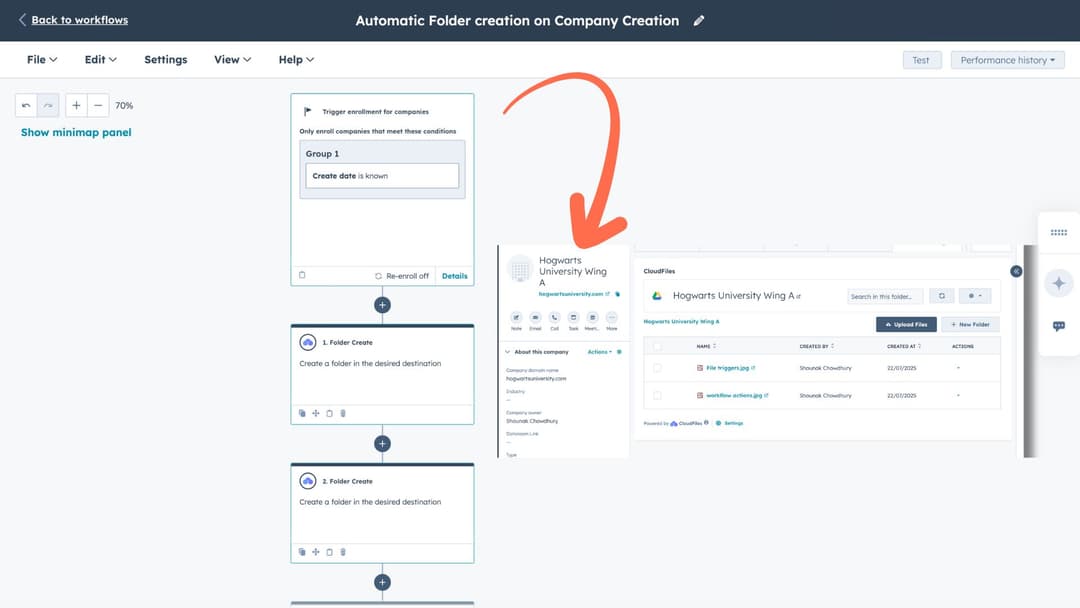This screenshot has width=1080, height=608.
Task: Refresh the CloudFiles folder view
Action: pos(941,296)
